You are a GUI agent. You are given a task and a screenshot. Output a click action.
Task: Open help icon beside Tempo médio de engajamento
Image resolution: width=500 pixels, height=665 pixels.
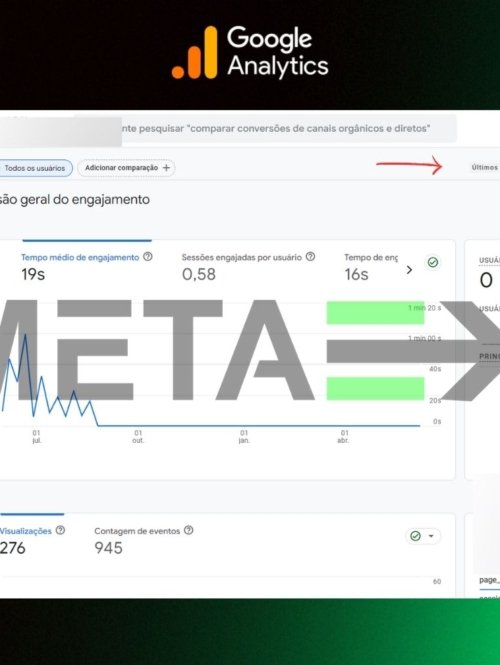[148, 257]
